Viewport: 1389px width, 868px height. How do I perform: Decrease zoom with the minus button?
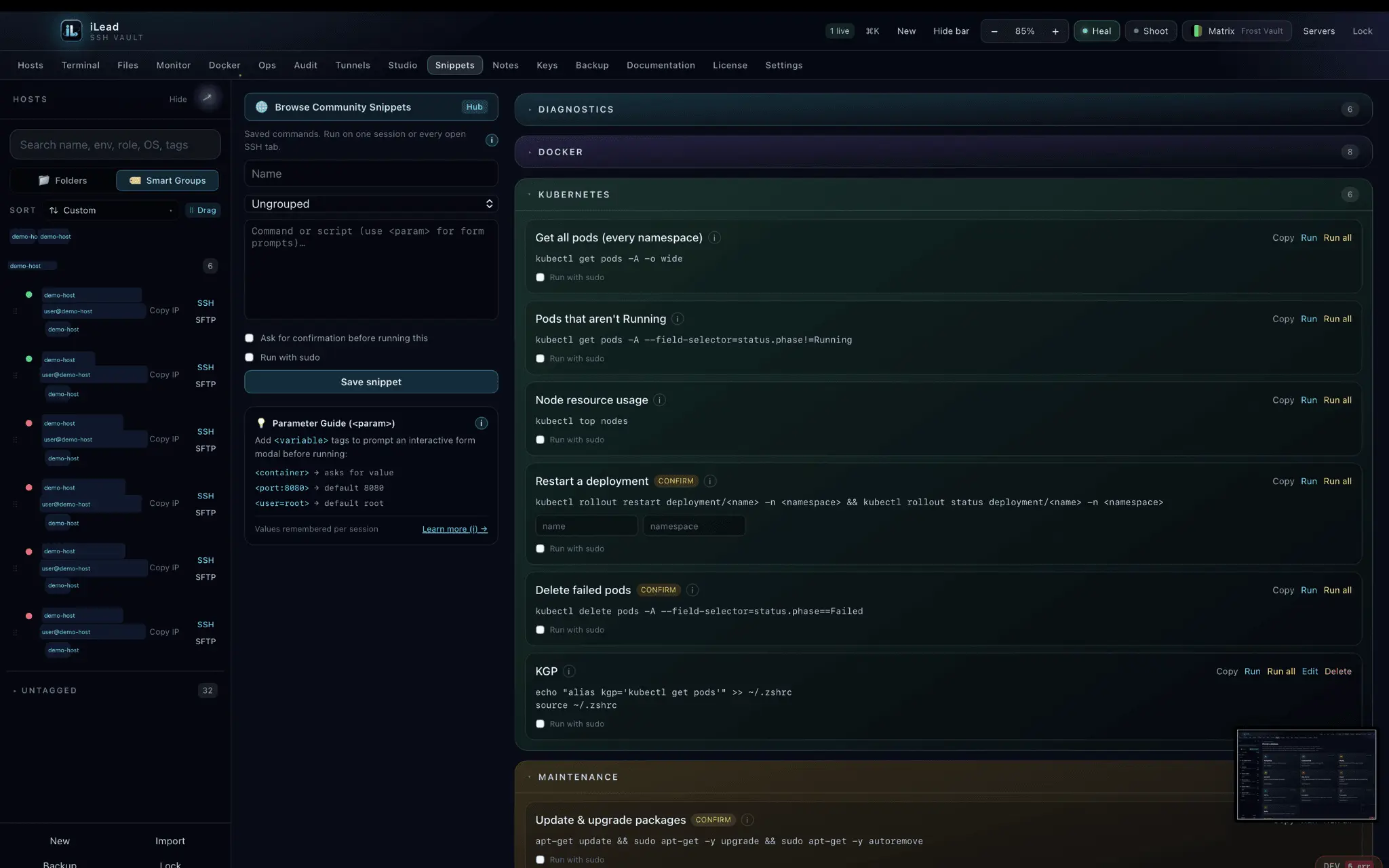point(994,31)
